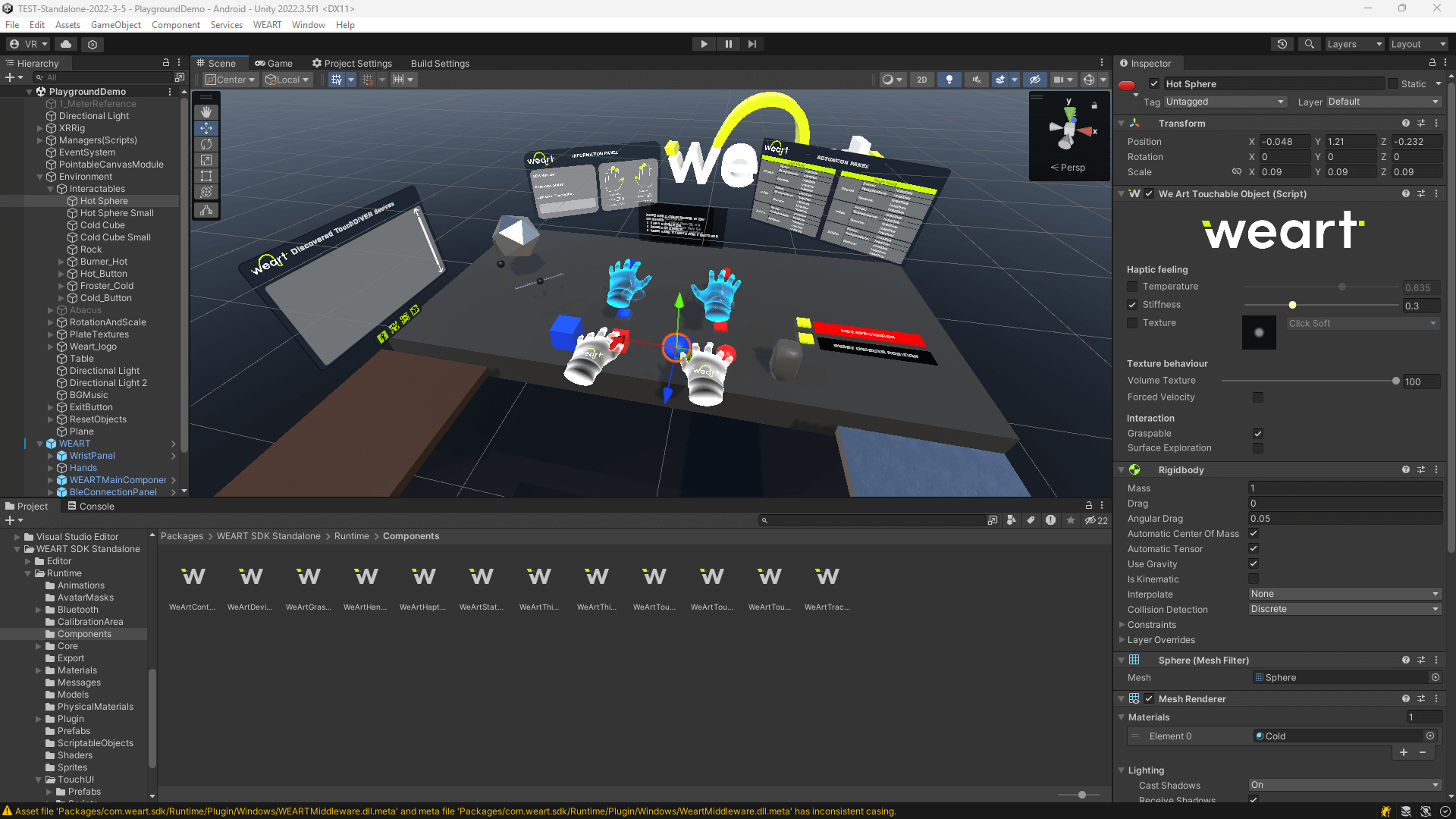The width and height of the screenshot is (1456, 819).
Task: Toggle 2D scene view mode
Action: pos(921,80)
